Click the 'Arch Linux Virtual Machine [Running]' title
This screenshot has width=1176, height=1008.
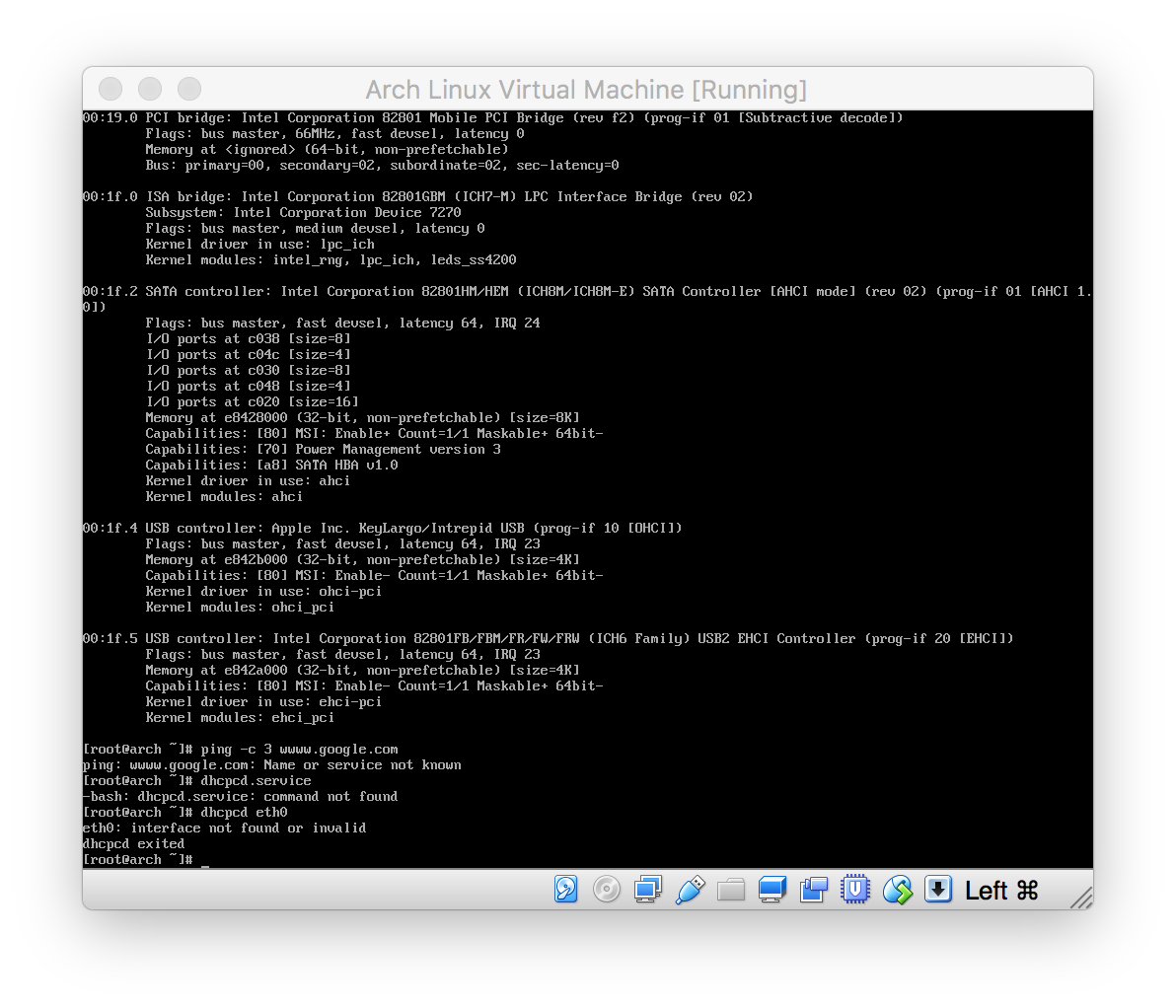click(x=586, y=90)
